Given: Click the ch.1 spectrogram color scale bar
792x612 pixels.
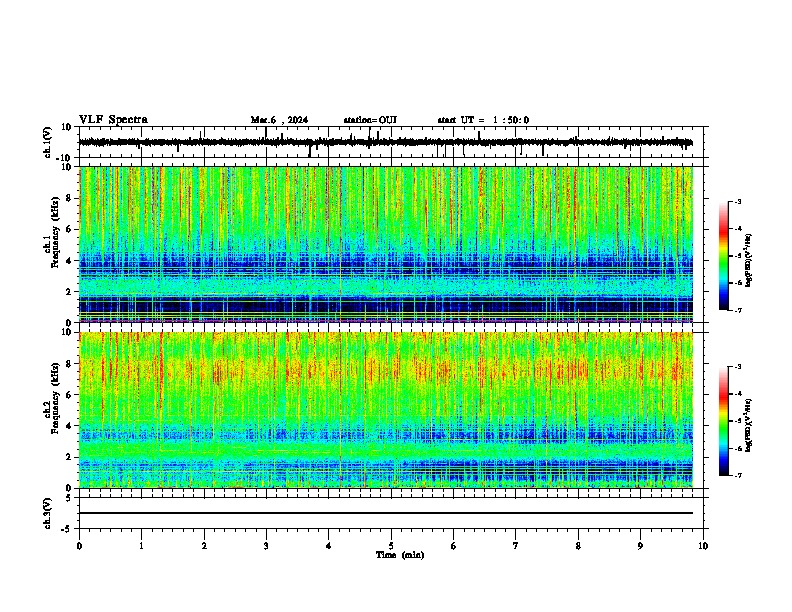Looking at the screenshot, I should click(723, 256).
